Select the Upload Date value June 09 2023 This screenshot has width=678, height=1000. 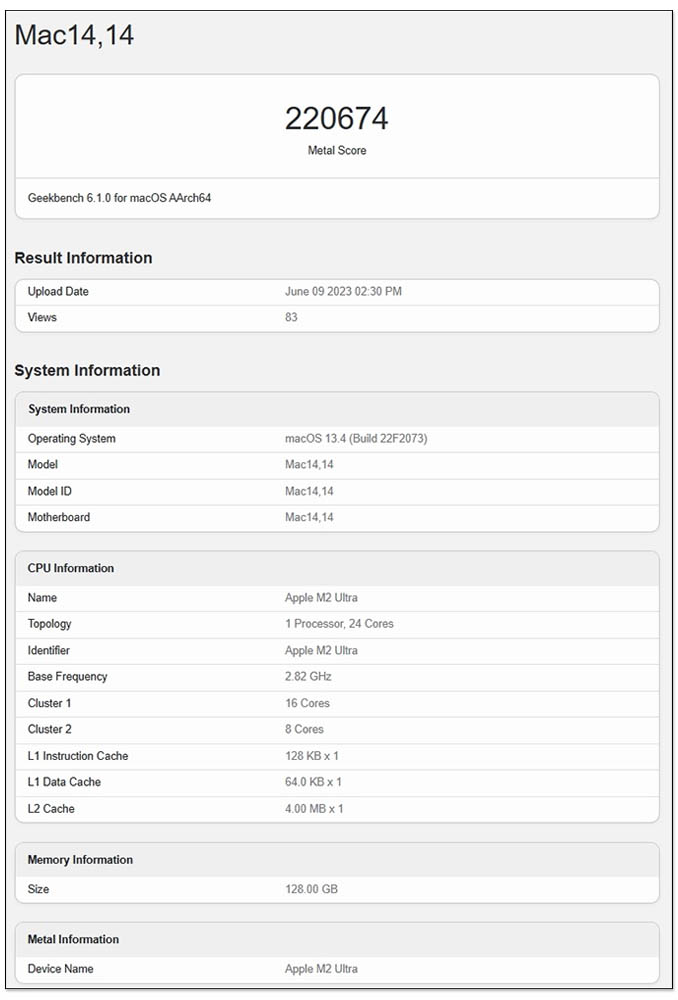[343, 291]
